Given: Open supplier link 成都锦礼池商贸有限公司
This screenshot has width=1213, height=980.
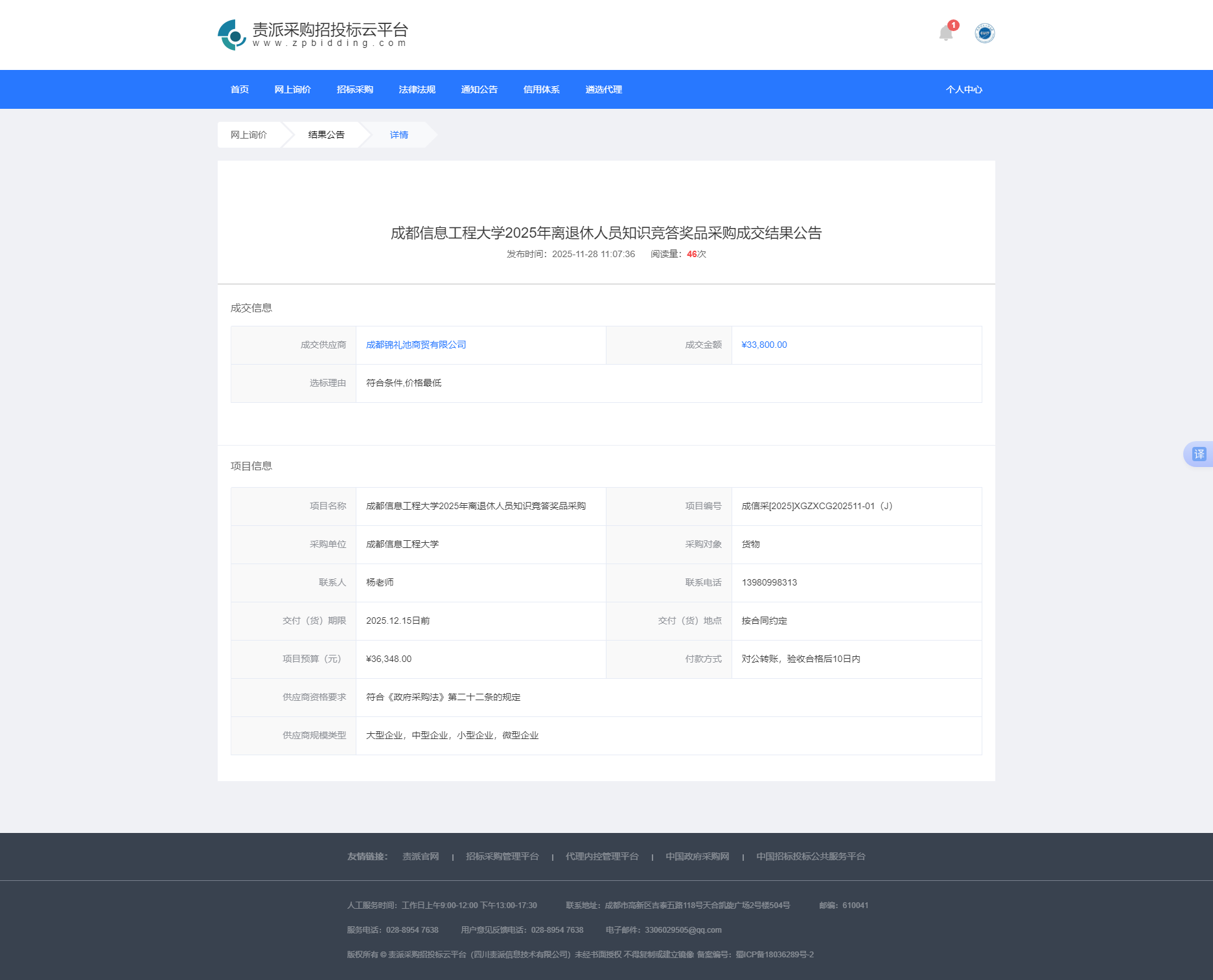Looking at the screenshot, I should click(416, 345).
